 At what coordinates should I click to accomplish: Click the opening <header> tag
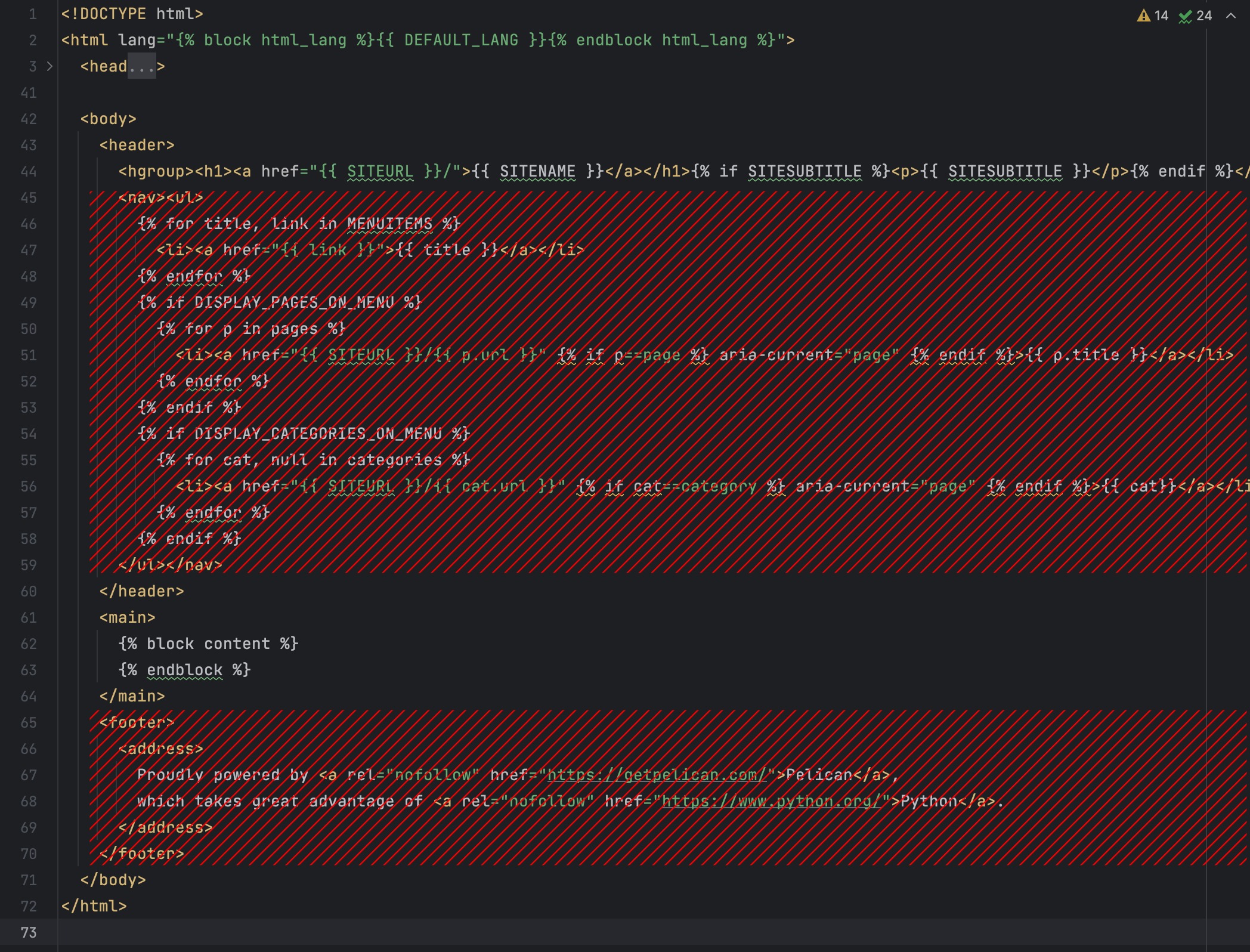pyautogui.click(x=137, y=145)
